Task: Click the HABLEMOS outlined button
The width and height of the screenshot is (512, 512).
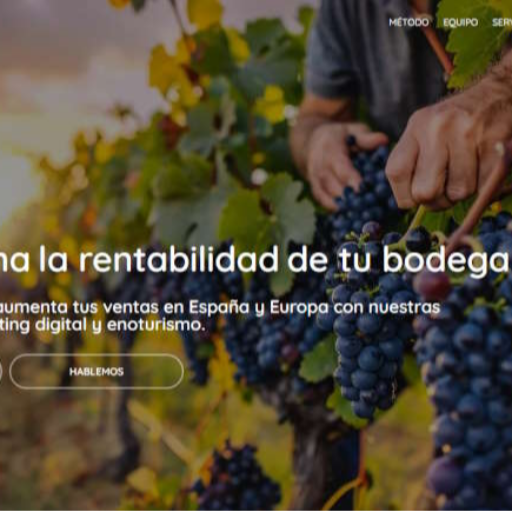Action: tap(97, 371)
